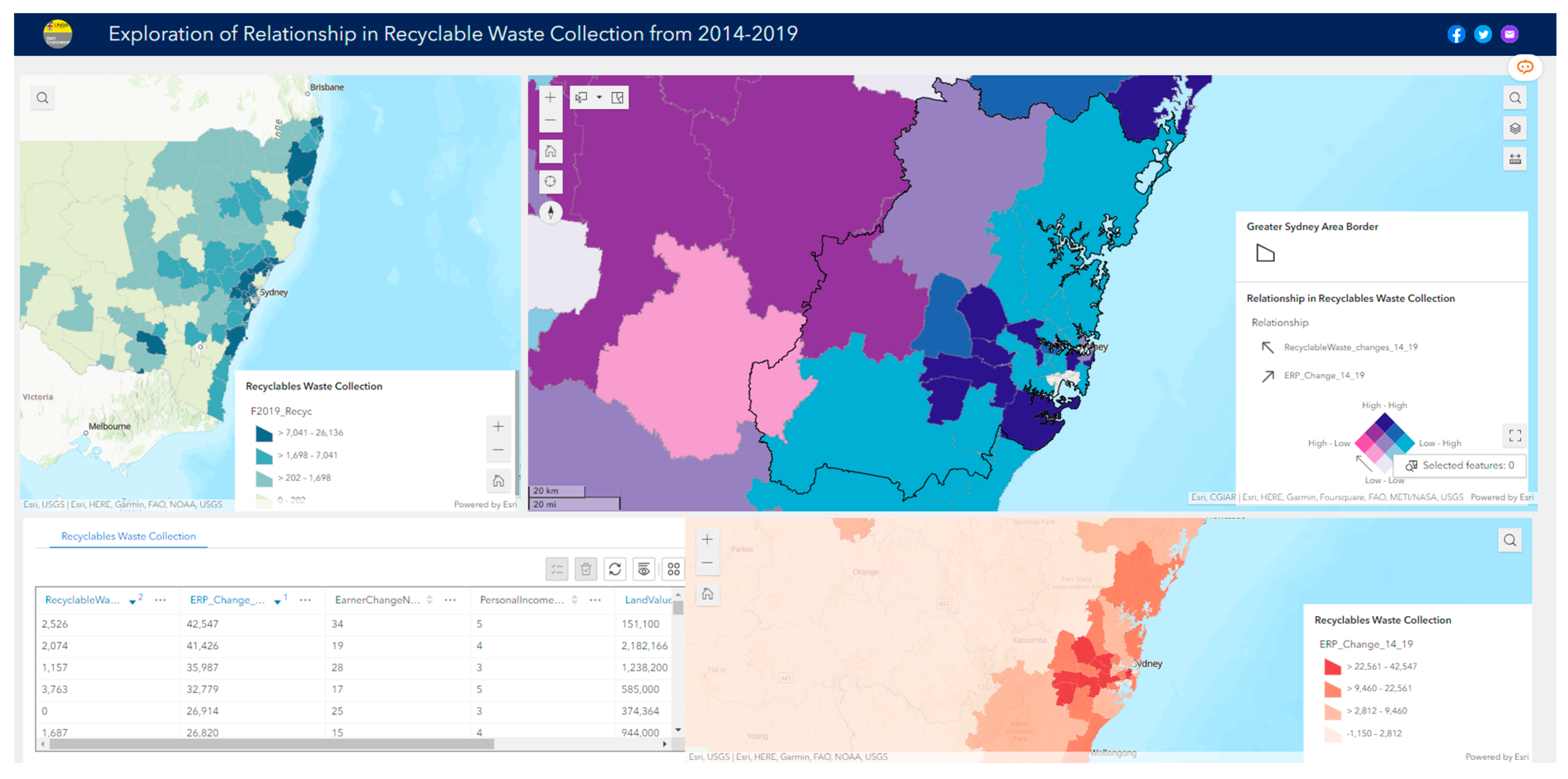The height and width of the screenshot is (779, 1568).
Task: Click the table horizontal scrollbar
Action: point(271,744)
